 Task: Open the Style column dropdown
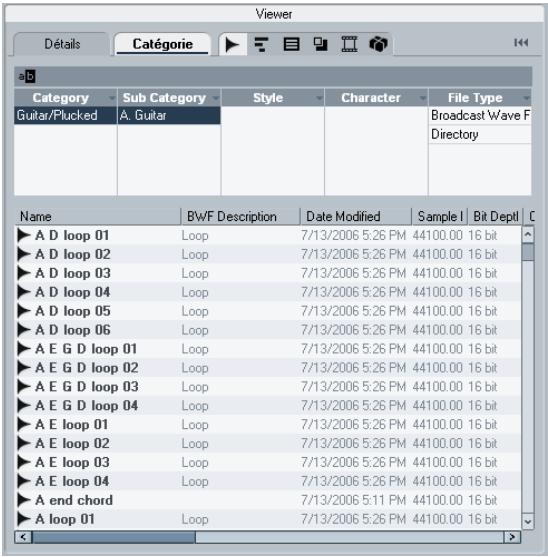[x=319, y=98]
